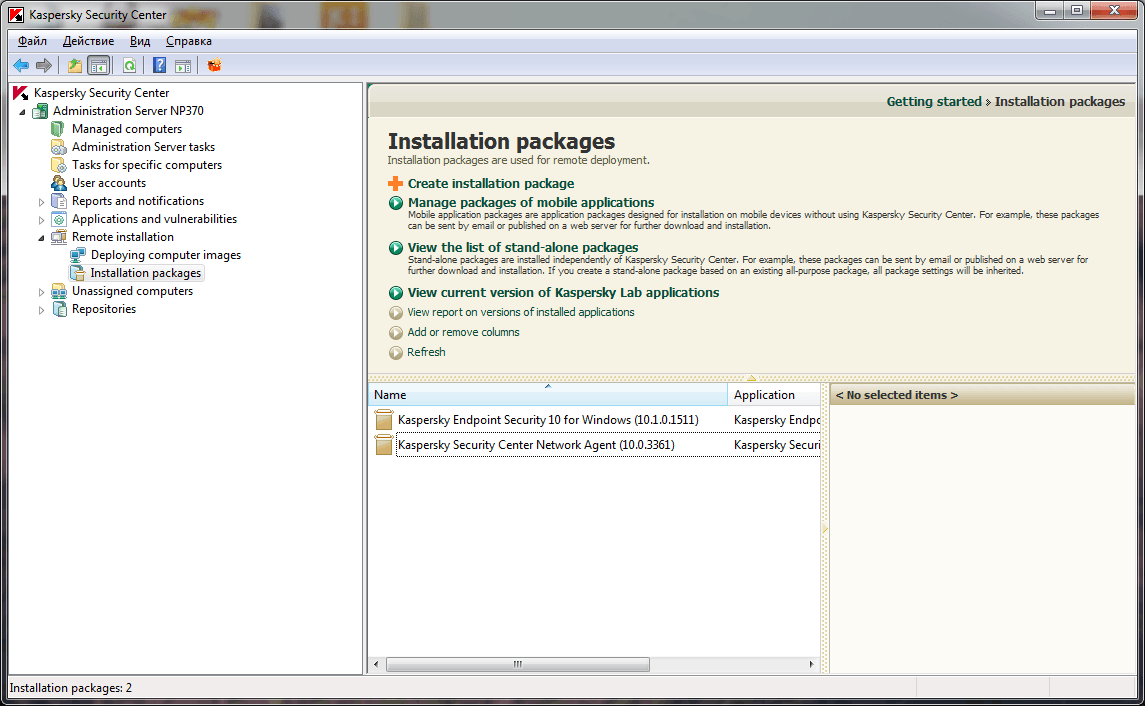
Task: Click the Kaspersky Security Center root icon
Action: click(x=20, y=93)
